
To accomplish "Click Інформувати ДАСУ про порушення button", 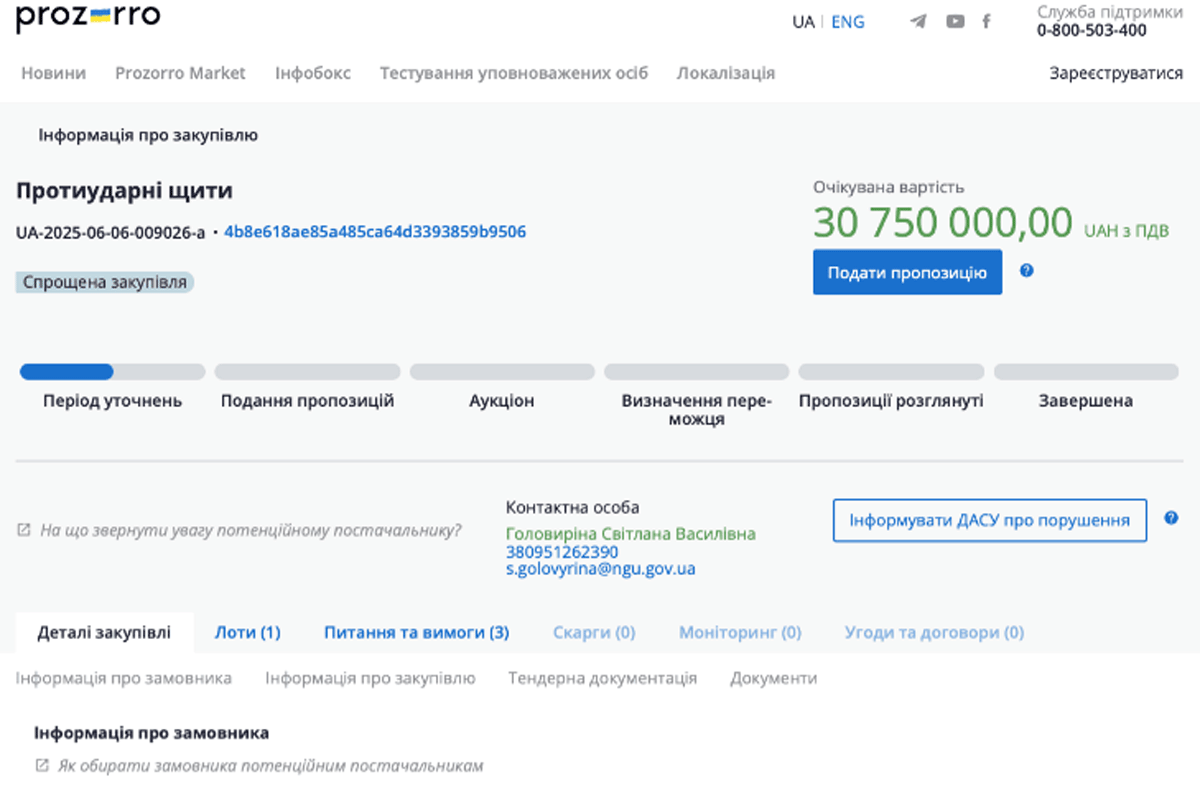I will coord(990,520).
